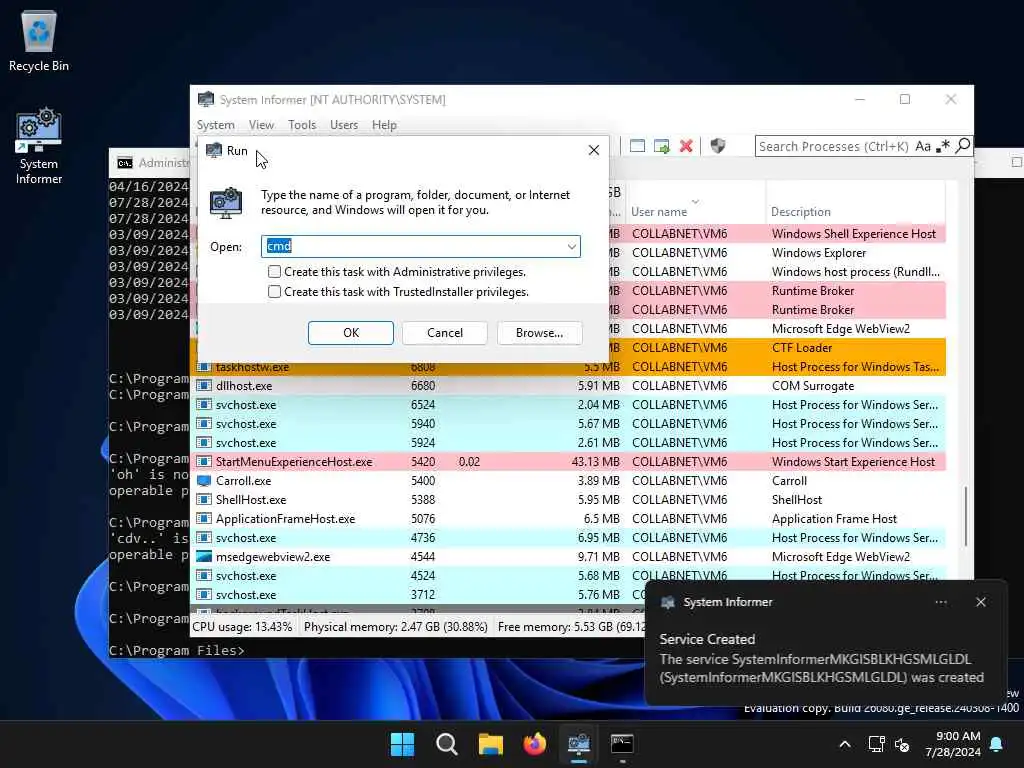The height and width of the screenshot is (768, 1024).
Task: Switch to System Informer on the taskbar
Action: [579, 744]
